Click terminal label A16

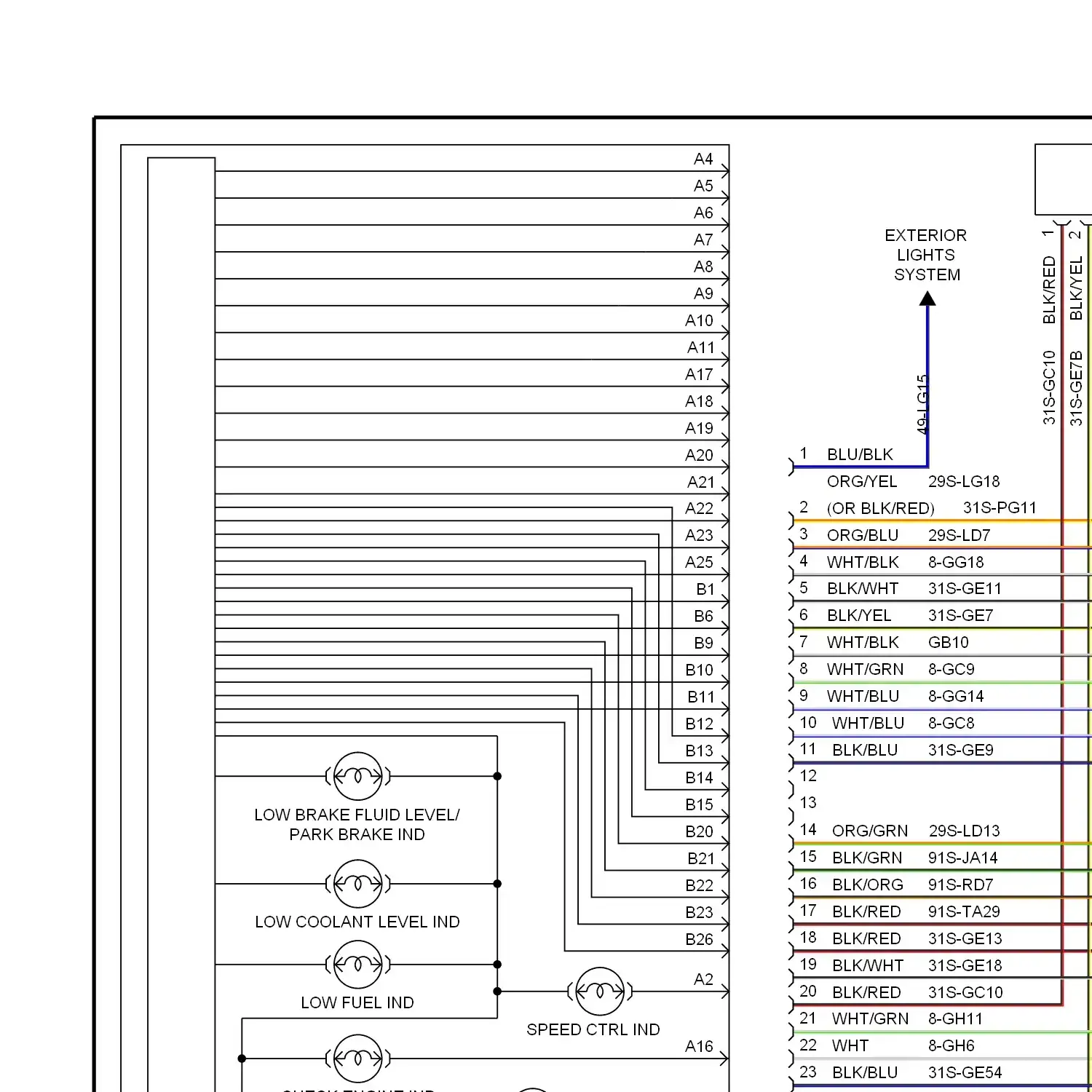click(x=700, y=1046)
